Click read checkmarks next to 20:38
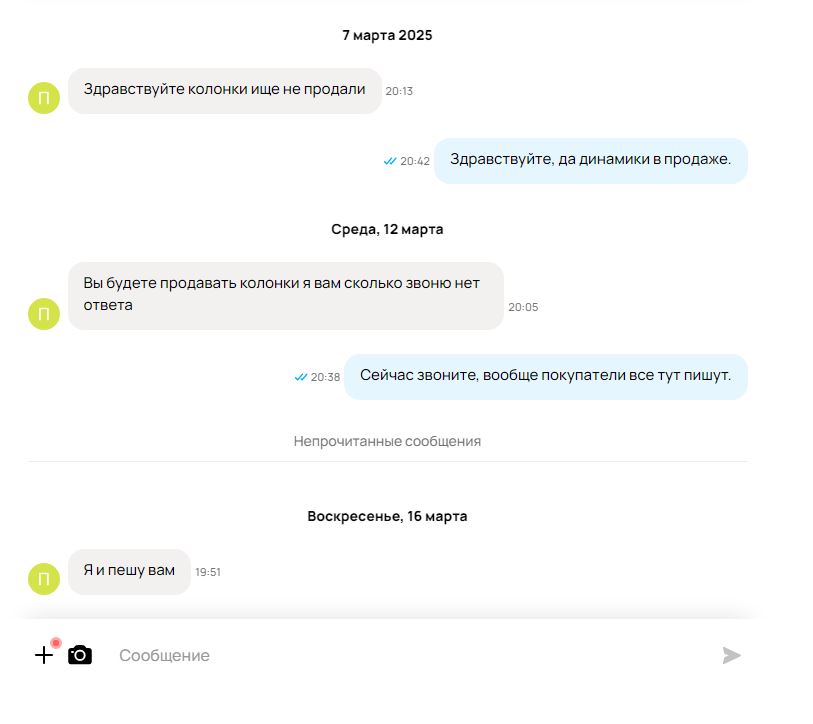 click(301, 377)
